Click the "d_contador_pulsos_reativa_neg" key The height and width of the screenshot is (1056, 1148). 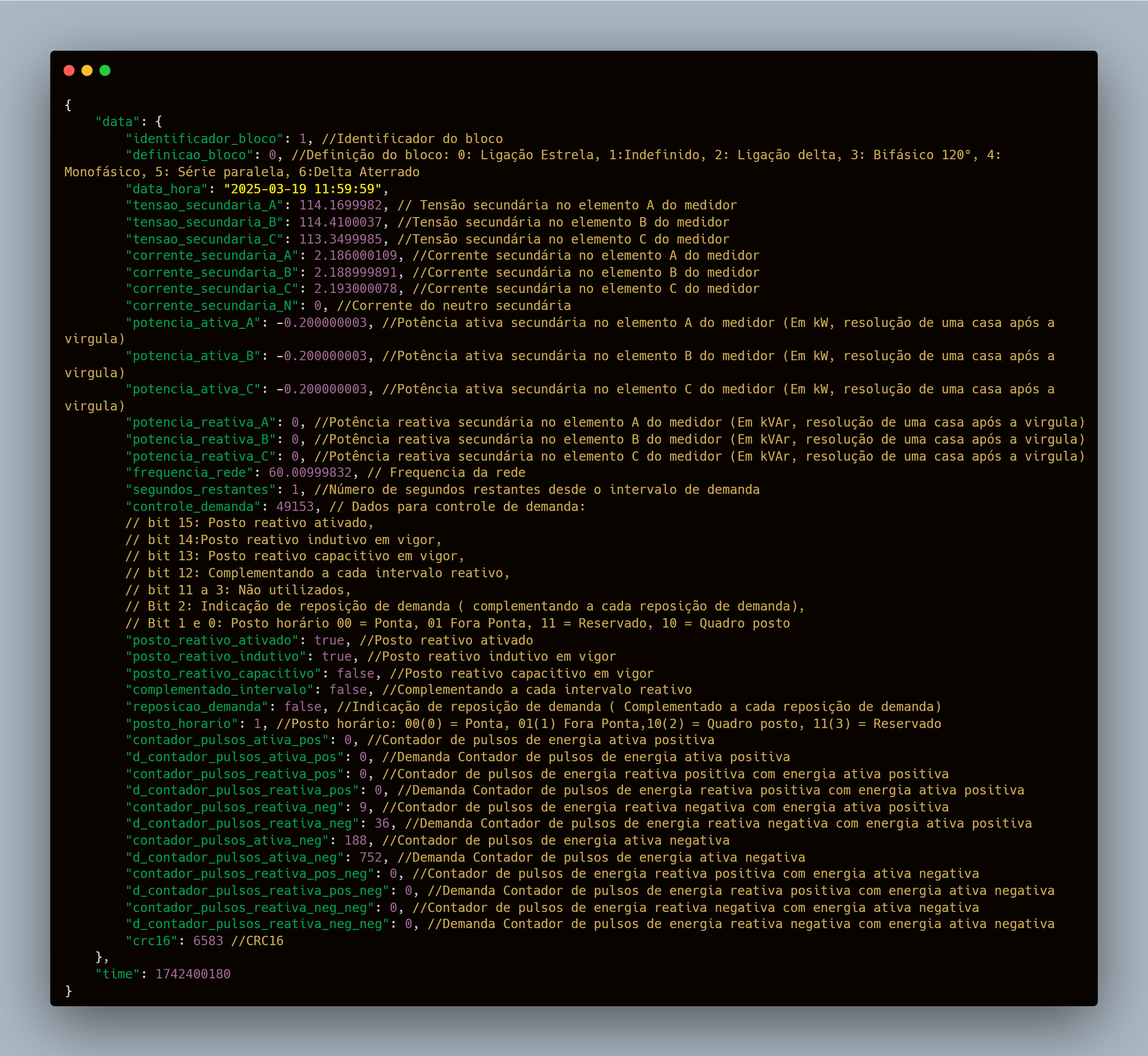tap(242, 824)
